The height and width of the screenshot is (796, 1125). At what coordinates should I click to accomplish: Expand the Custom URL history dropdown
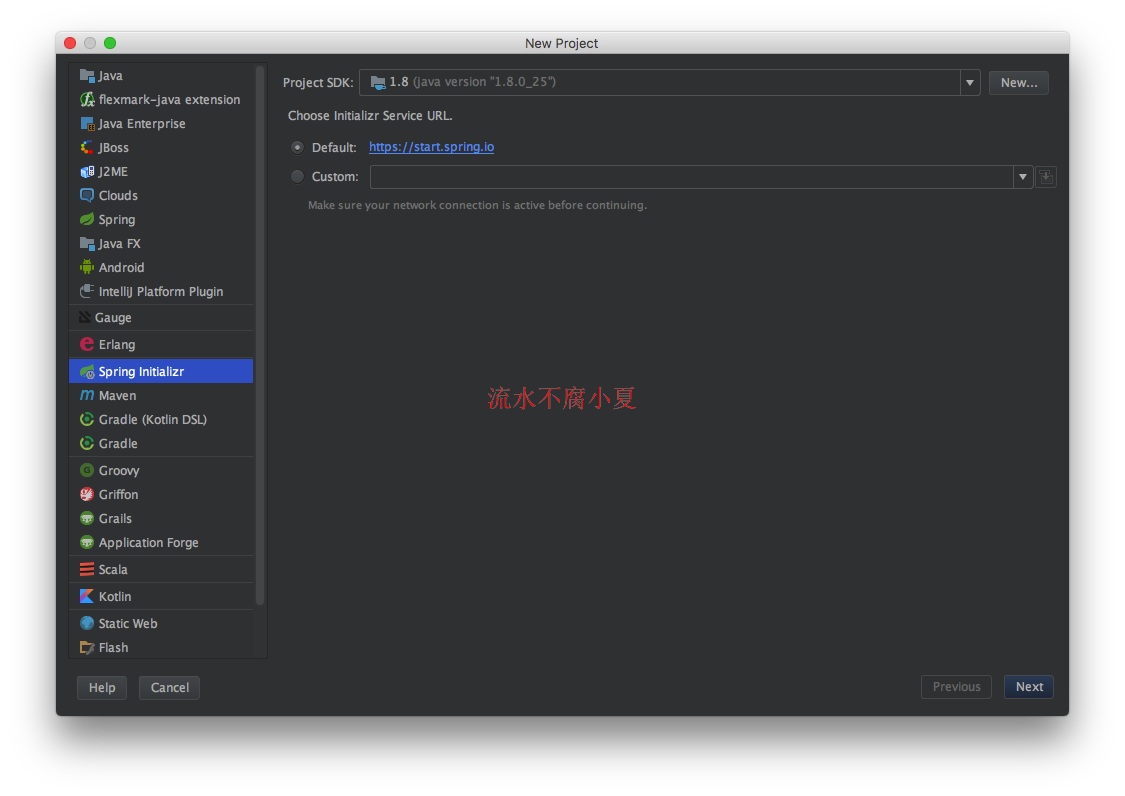coord(1023,177)
